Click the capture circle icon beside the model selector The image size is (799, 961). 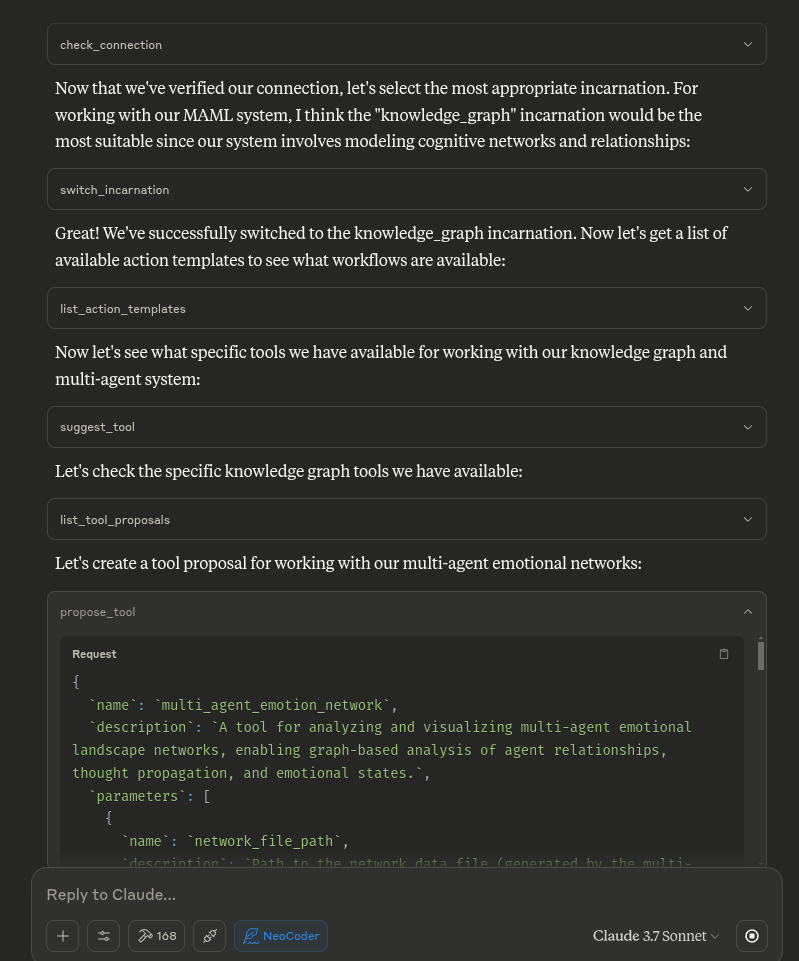pos(751,936)
